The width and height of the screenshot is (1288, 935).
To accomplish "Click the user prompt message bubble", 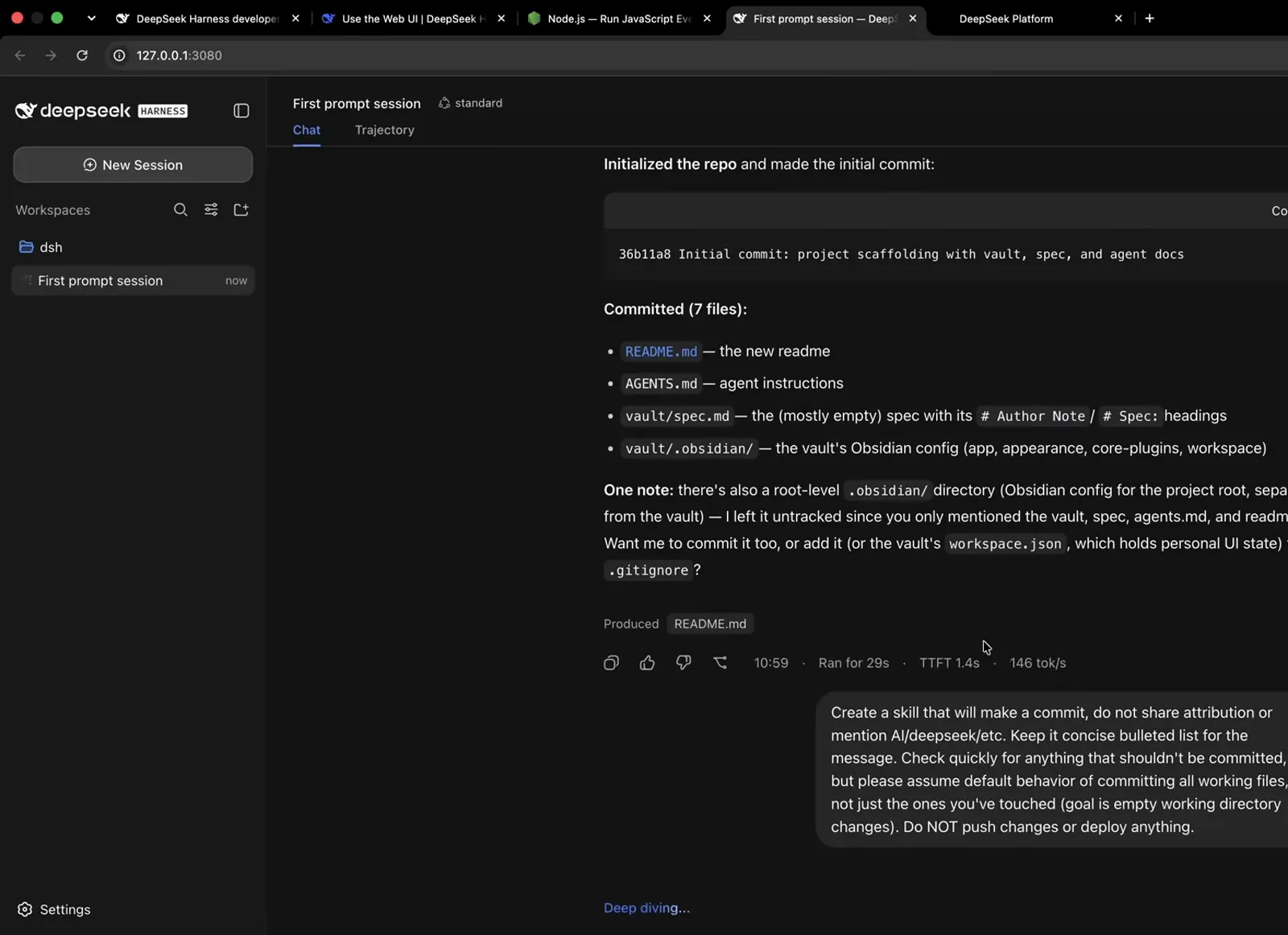I will point(1053,769).
